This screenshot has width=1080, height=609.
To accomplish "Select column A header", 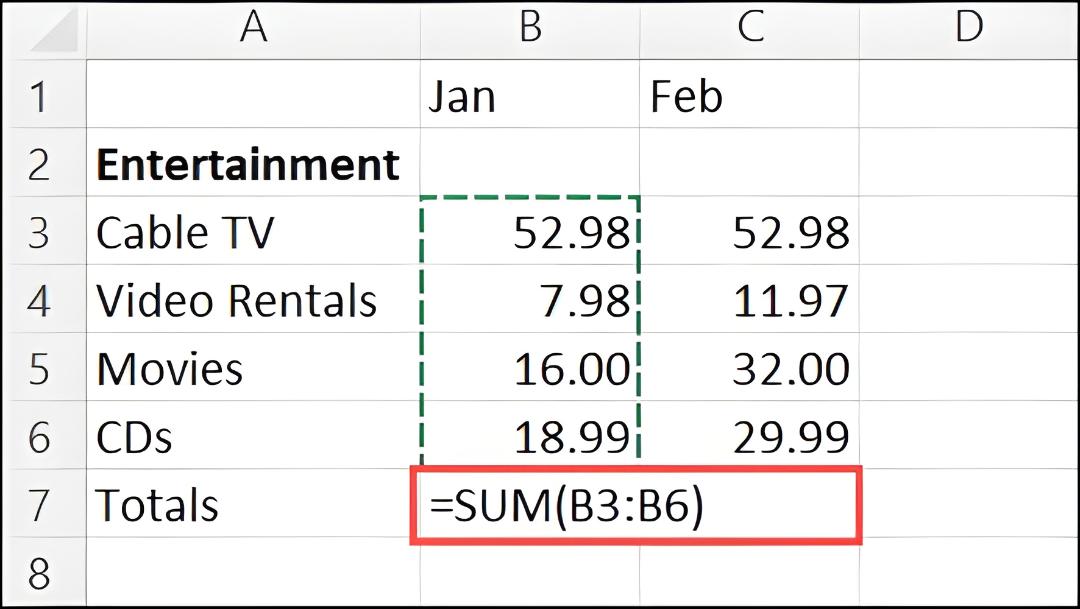I will click(x=253, y=30).
